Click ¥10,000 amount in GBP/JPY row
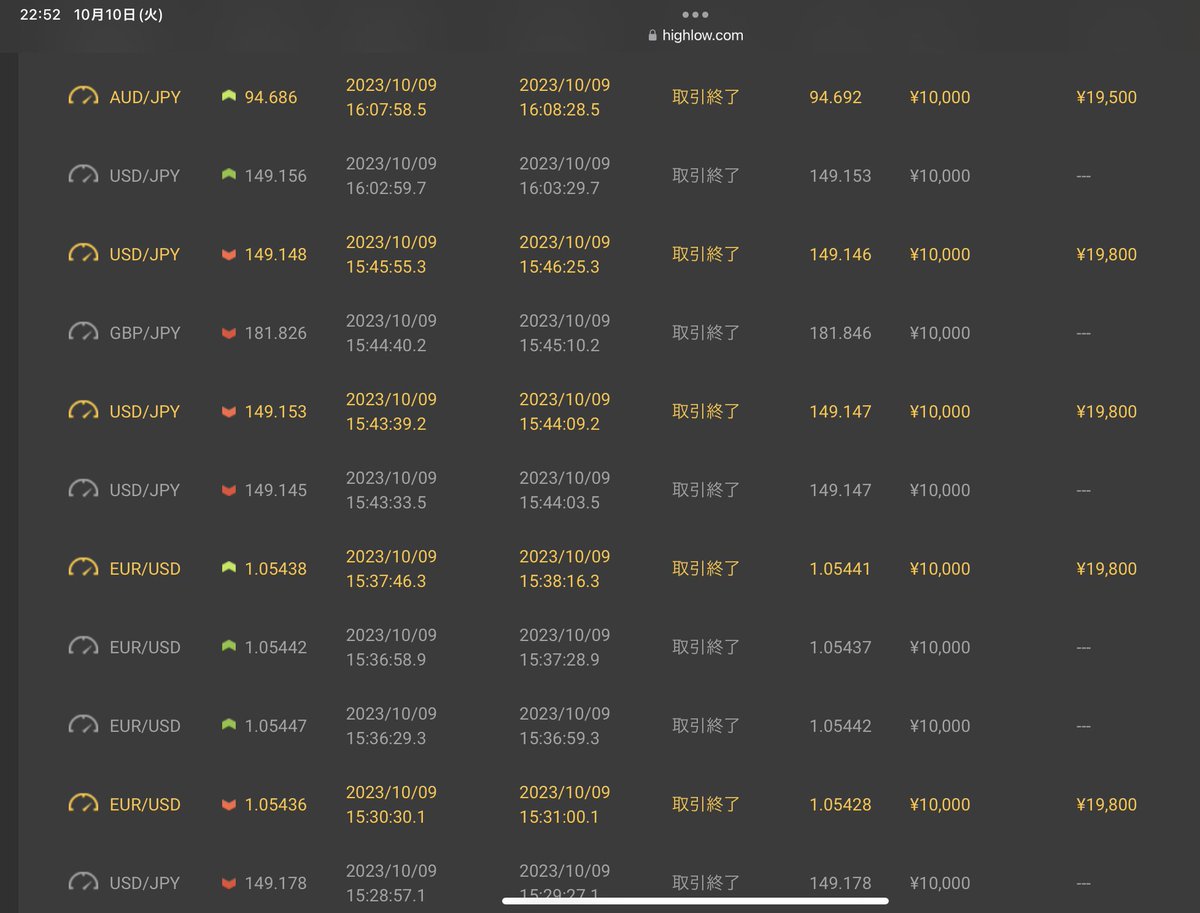The width and height of the screenshot is (1200, 913). click(940, 333)
